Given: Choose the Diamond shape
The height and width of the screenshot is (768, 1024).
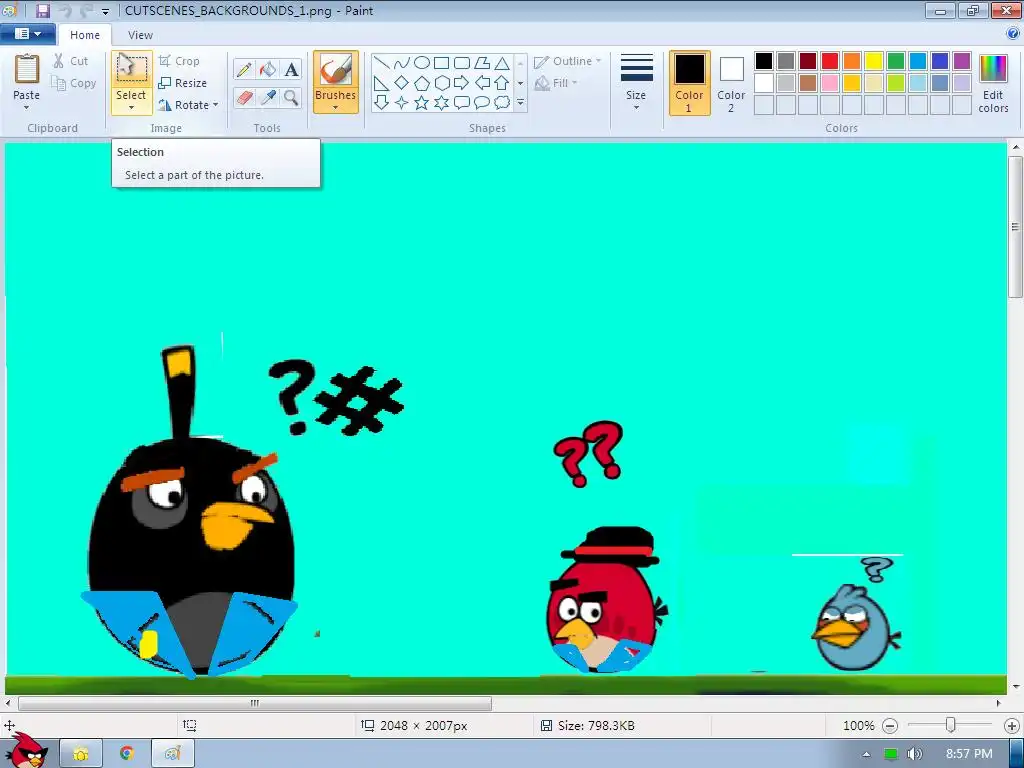Looking at the screenshot, I should tap(402, 83).
